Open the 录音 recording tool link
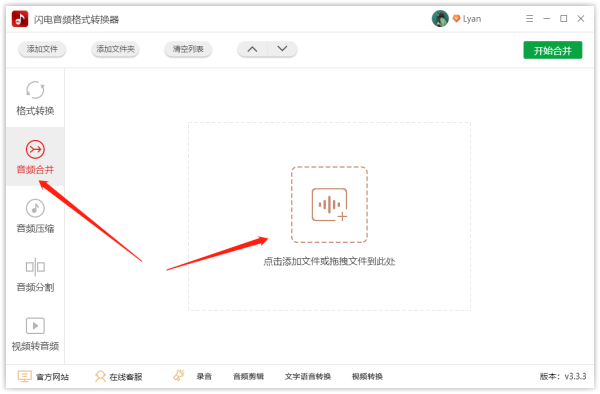 (x=204, y=377)
